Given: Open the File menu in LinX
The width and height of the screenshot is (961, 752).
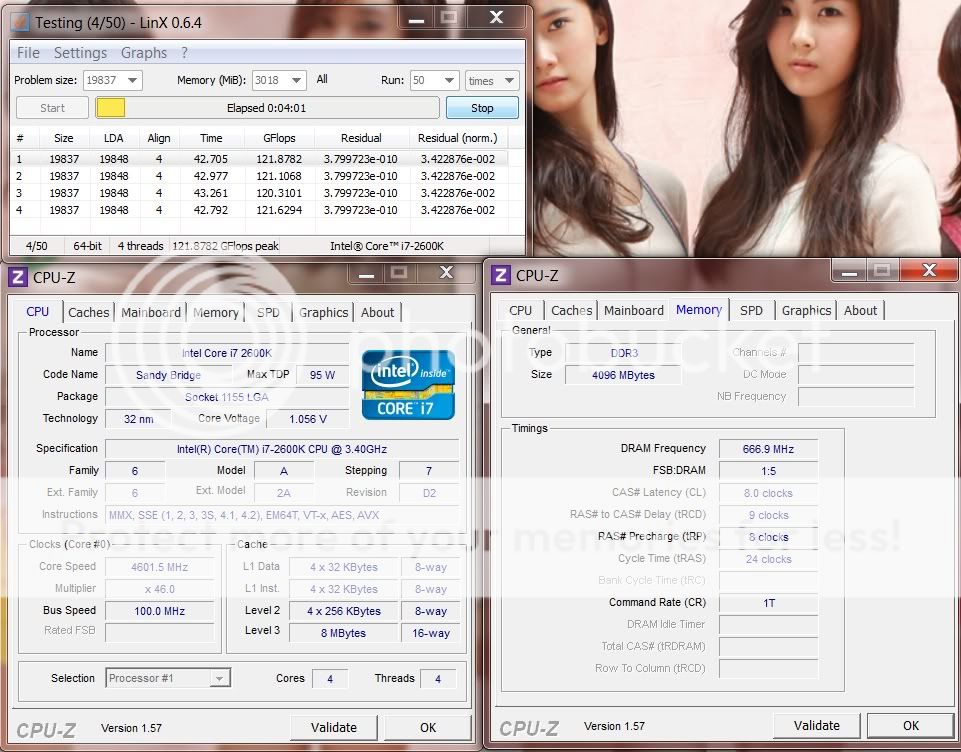Looking at the screenshot, I should pos(29,53).
